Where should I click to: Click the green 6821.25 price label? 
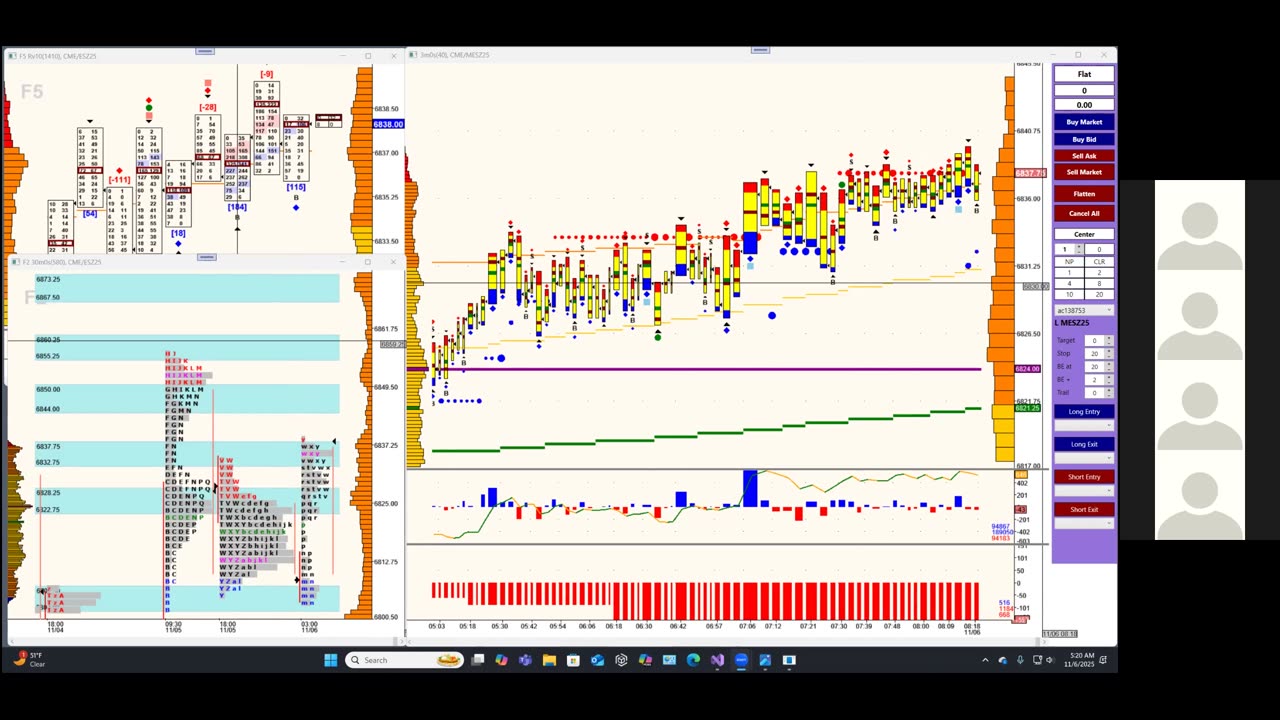[x=1027, y=408]
